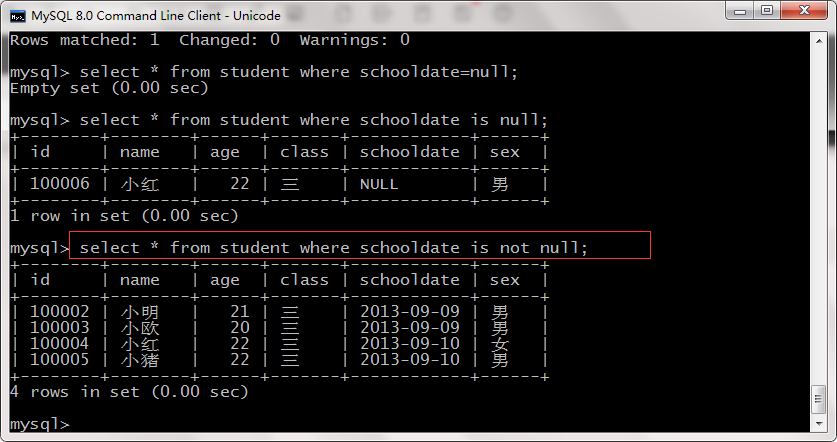Click the 'Changed: 0' text
The width and height of the screenshot is (837, 442).
(230, 40)
